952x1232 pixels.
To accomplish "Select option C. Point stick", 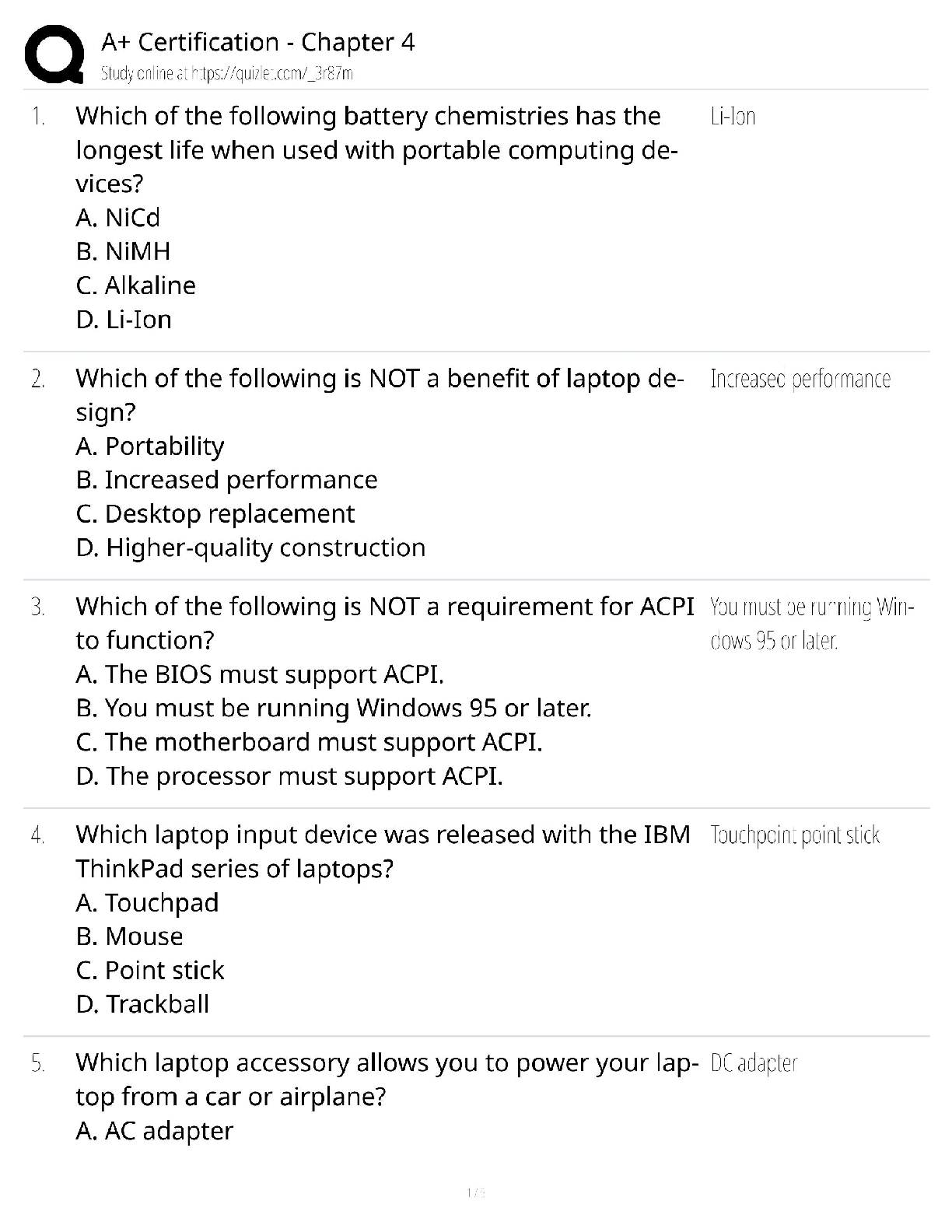I will point(150,971).
